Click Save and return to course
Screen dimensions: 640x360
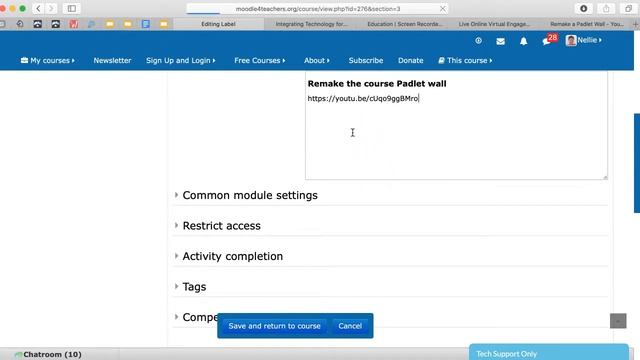coord(274,326)
